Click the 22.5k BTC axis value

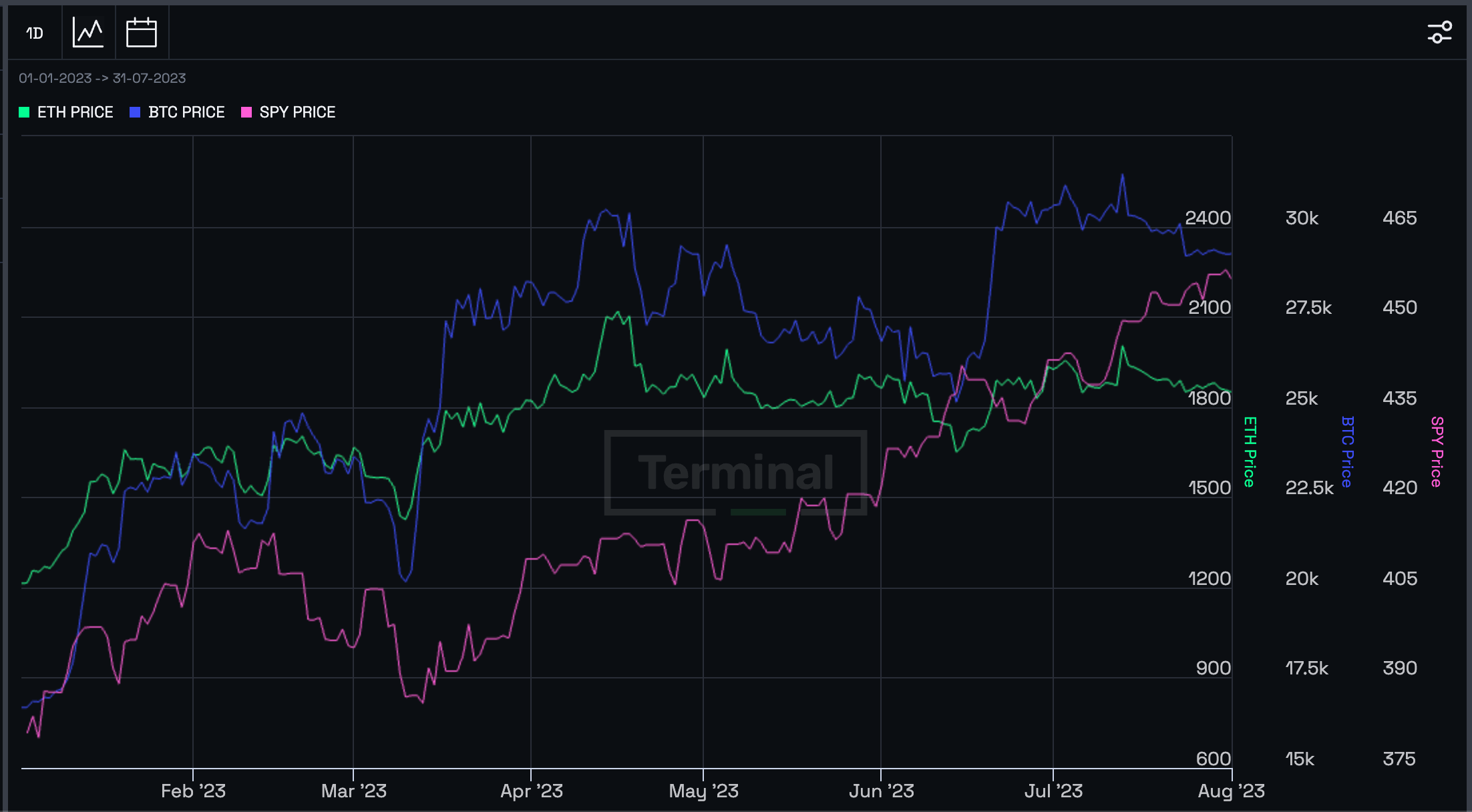tap(1309, 487)
